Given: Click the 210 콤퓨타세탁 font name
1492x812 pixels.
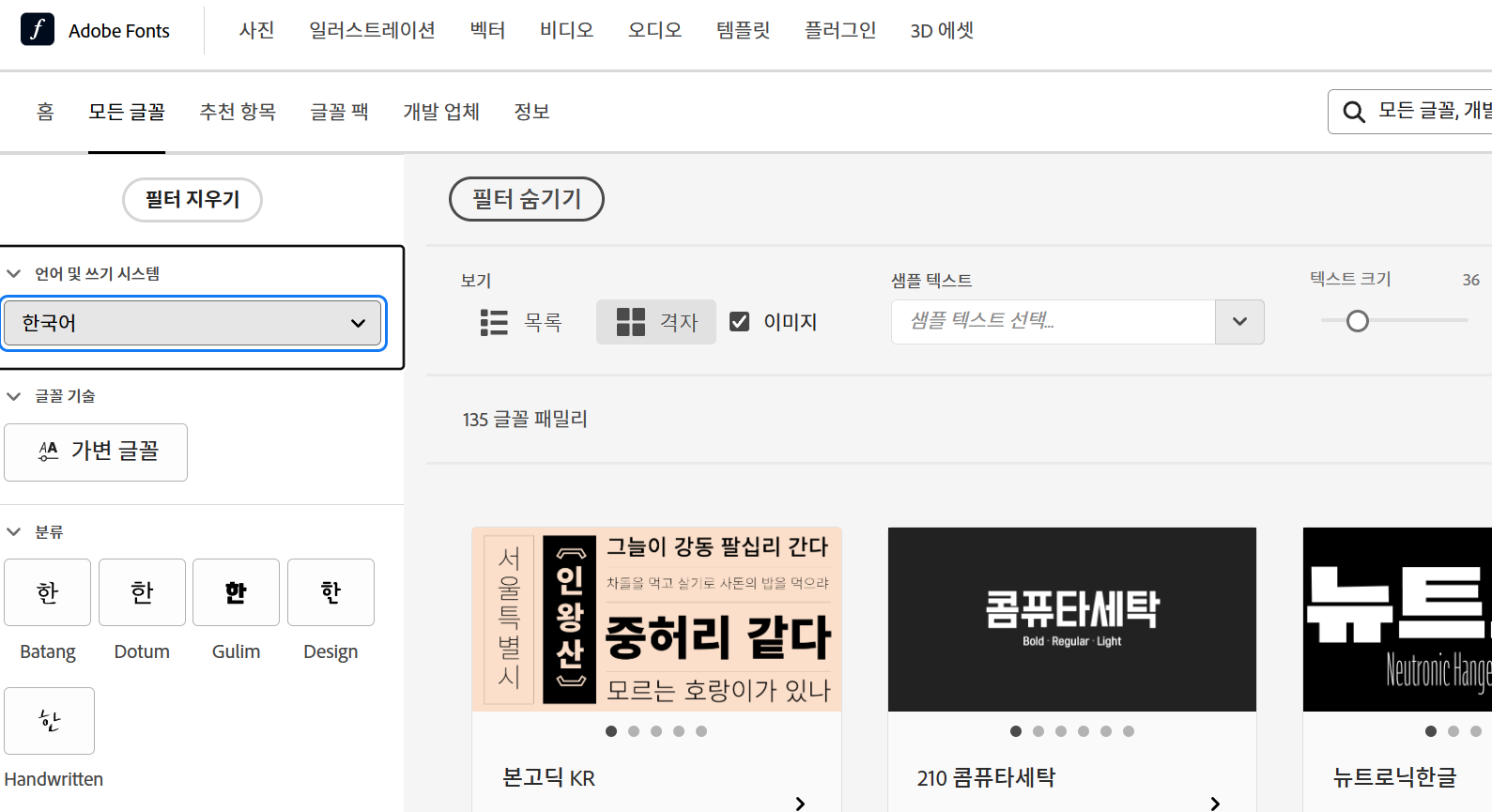Looking at the screenshot, I should [986, 778].
